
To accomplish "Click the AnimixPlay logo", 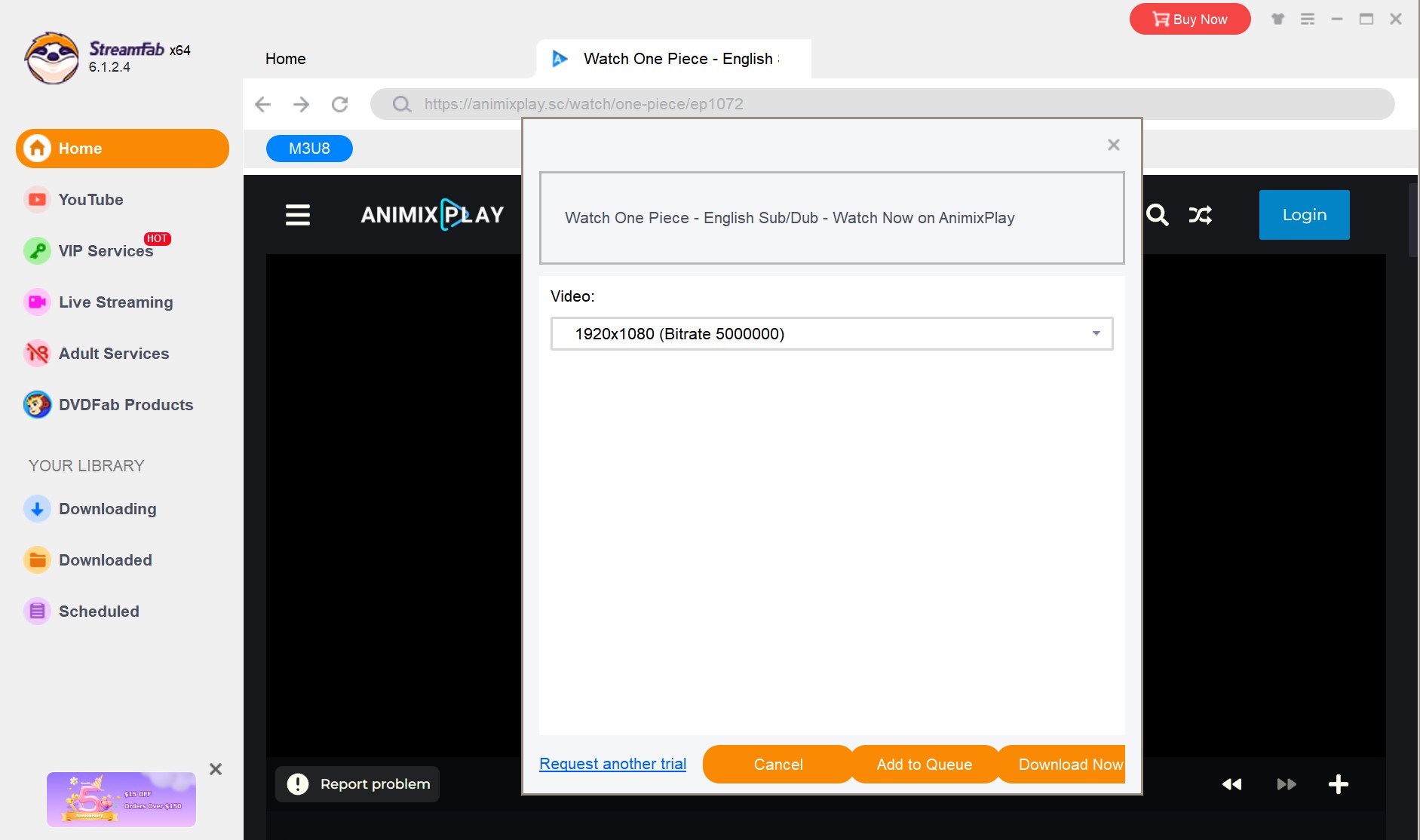I will coord(432,215).
